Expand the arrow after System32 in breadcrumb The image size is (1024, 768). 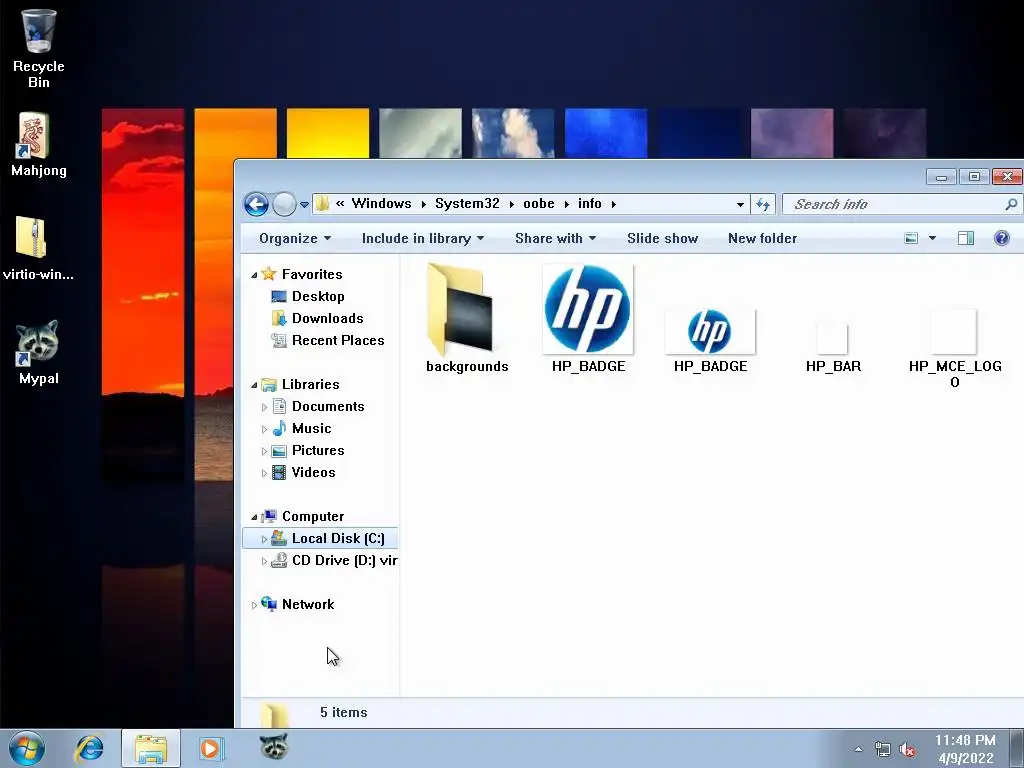tap(511, 204)
